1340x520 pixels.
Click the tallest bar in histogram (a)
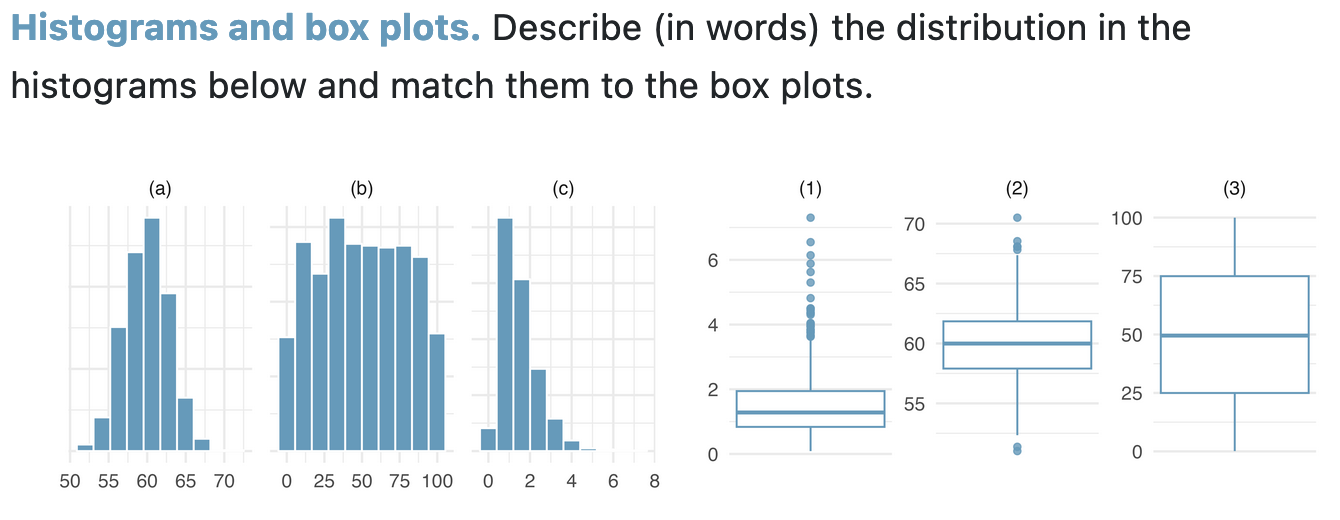coord(152,335)
